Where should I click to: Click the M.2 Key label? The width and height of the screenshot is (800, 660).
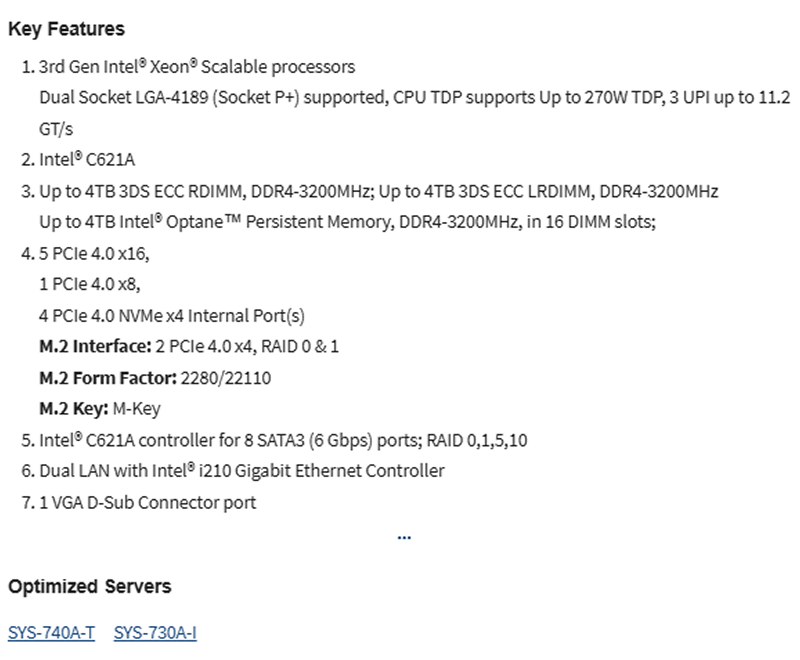(74, 409)
